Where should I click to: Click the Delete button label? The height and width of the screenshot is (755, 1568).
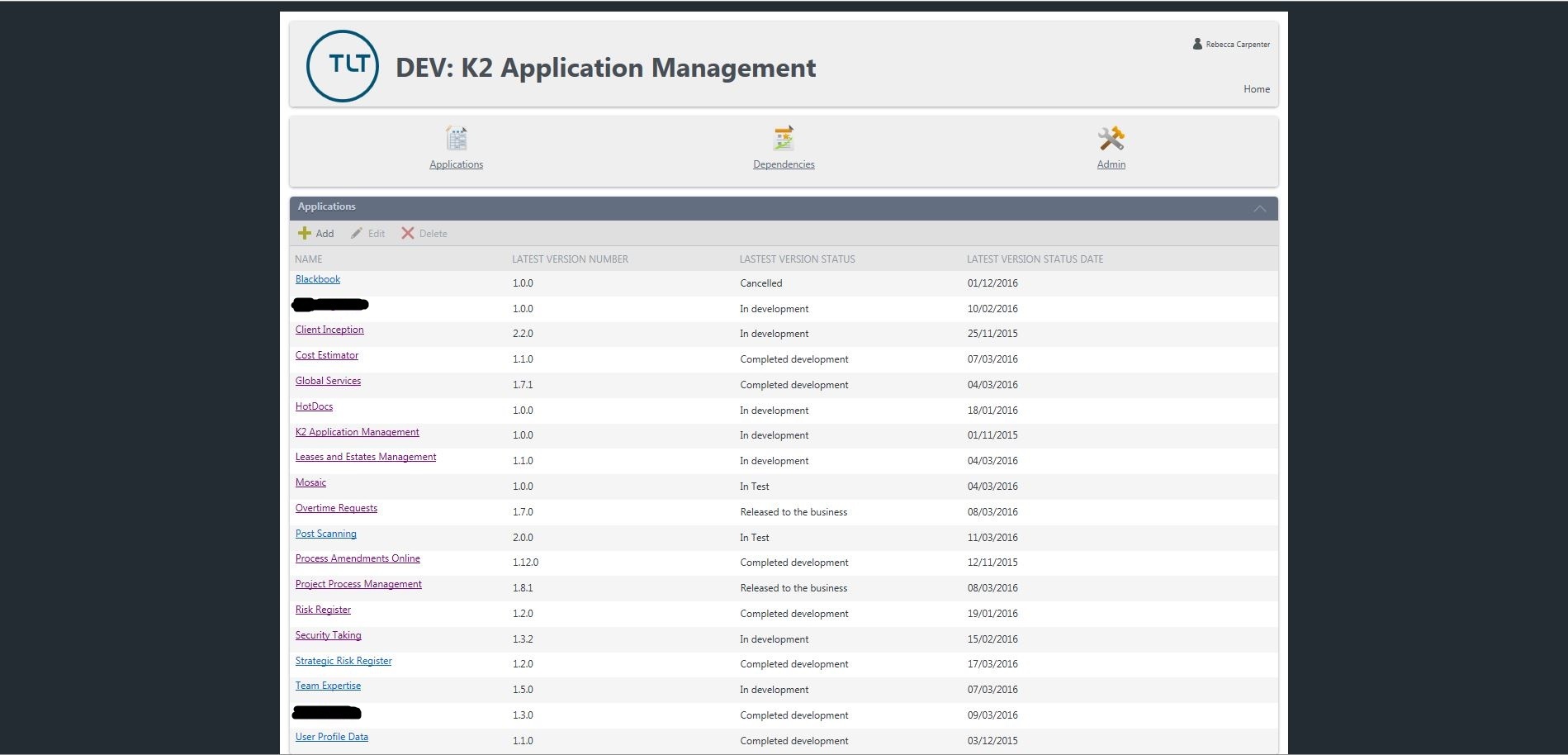(x=433, y=234)
